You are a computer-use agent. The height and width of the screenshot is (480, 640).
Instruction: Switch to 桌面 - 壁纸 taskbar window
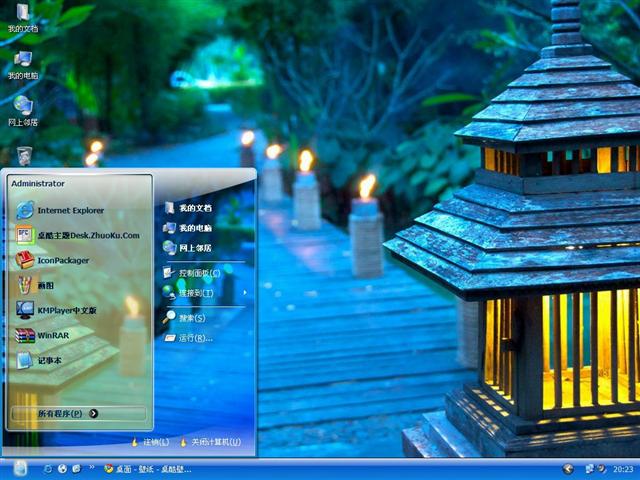[148, 469]
